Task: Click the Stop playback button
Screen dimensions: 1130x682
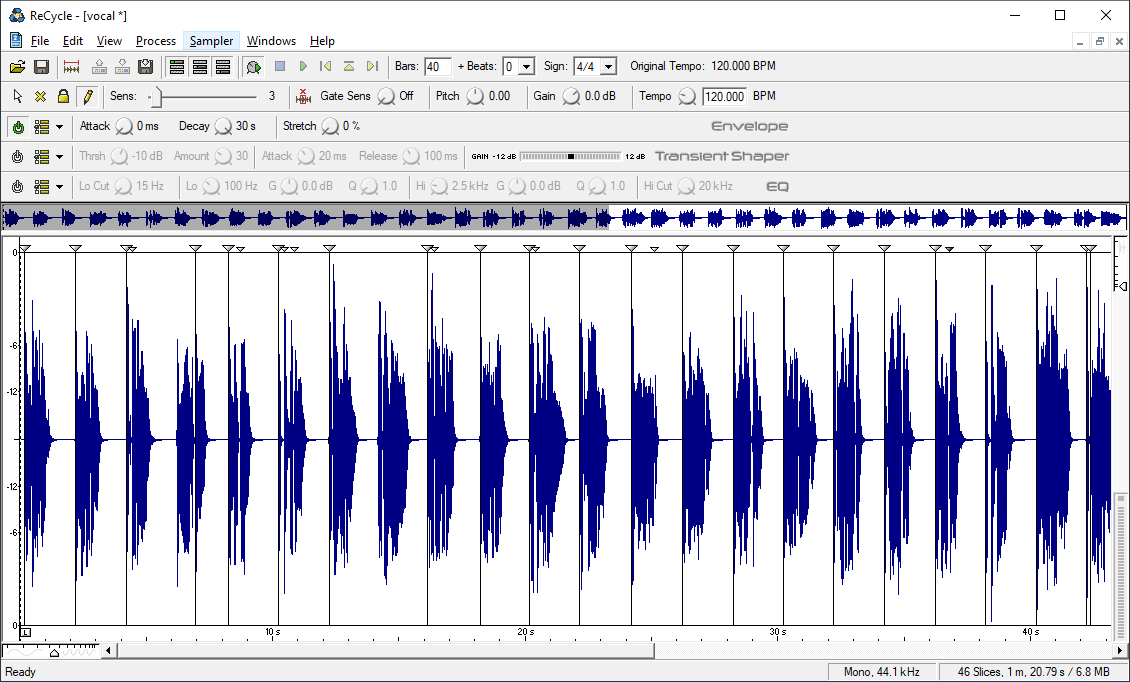Action: 280,67
